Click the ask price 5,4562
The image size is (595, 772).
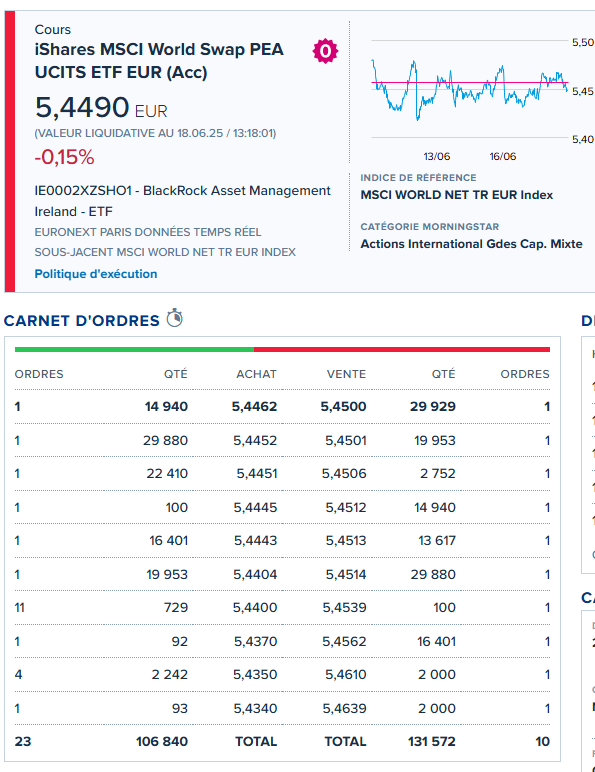pyautogui.click(x=344, y=642)
